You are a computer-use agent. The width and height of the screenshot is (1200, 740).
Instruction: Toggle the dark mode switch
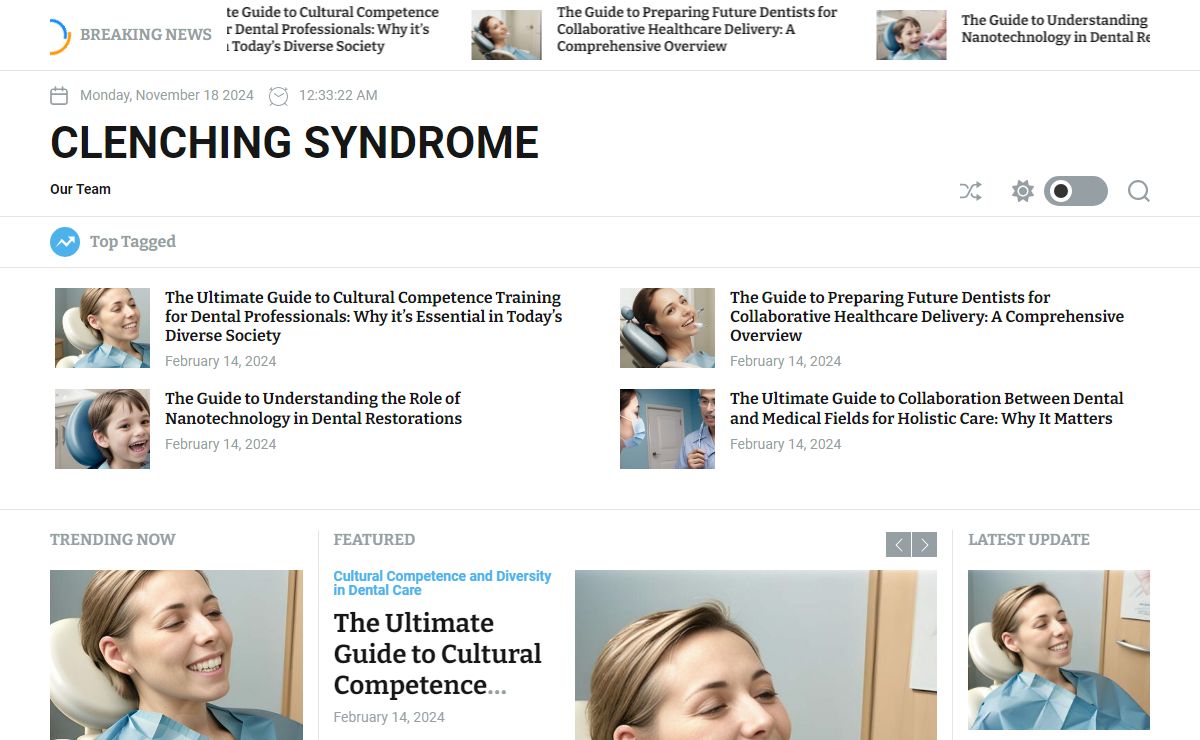click(x=1076, y=191)
